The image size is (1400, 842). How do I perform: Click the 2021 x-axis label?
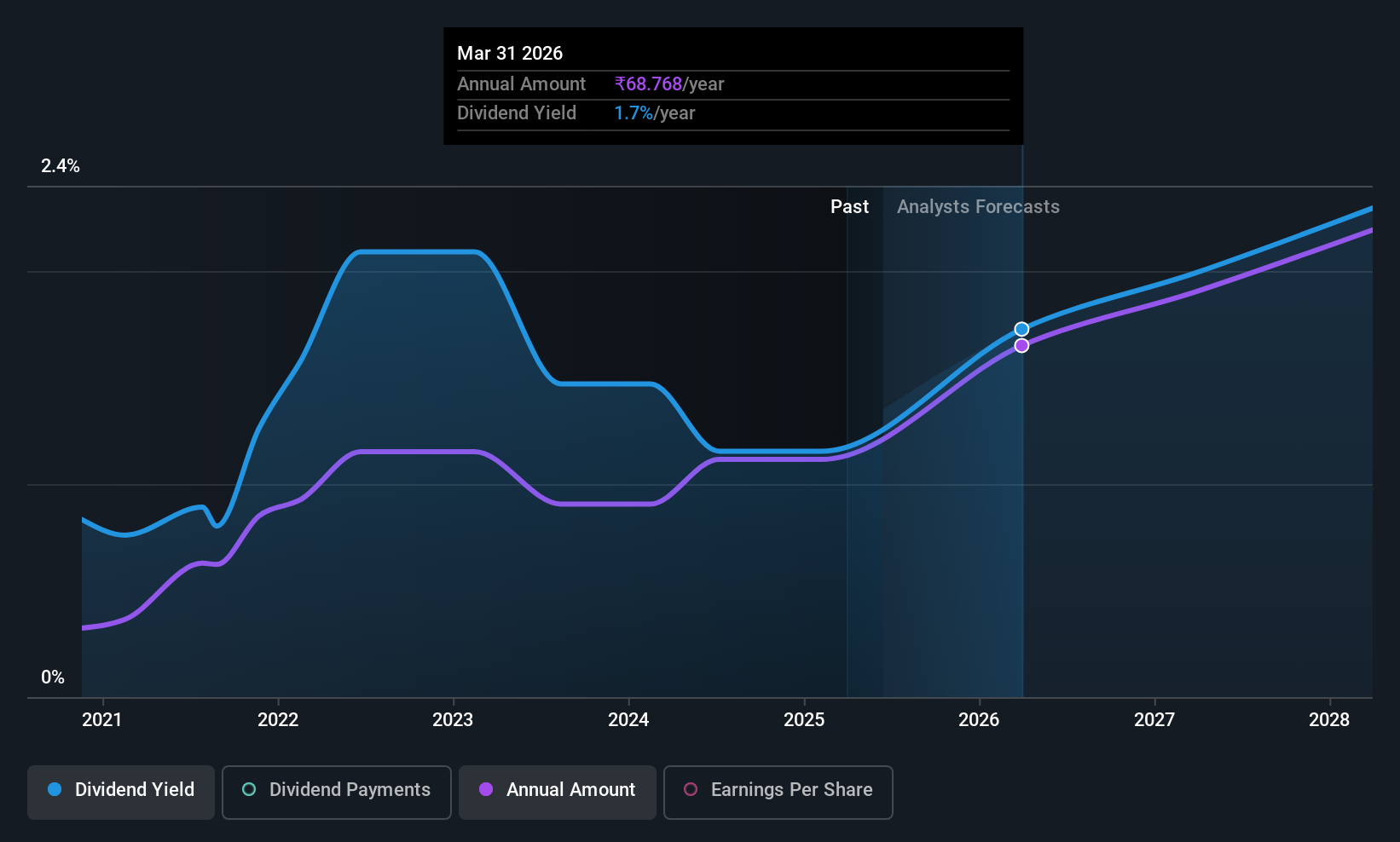click(x=101, y=719)
